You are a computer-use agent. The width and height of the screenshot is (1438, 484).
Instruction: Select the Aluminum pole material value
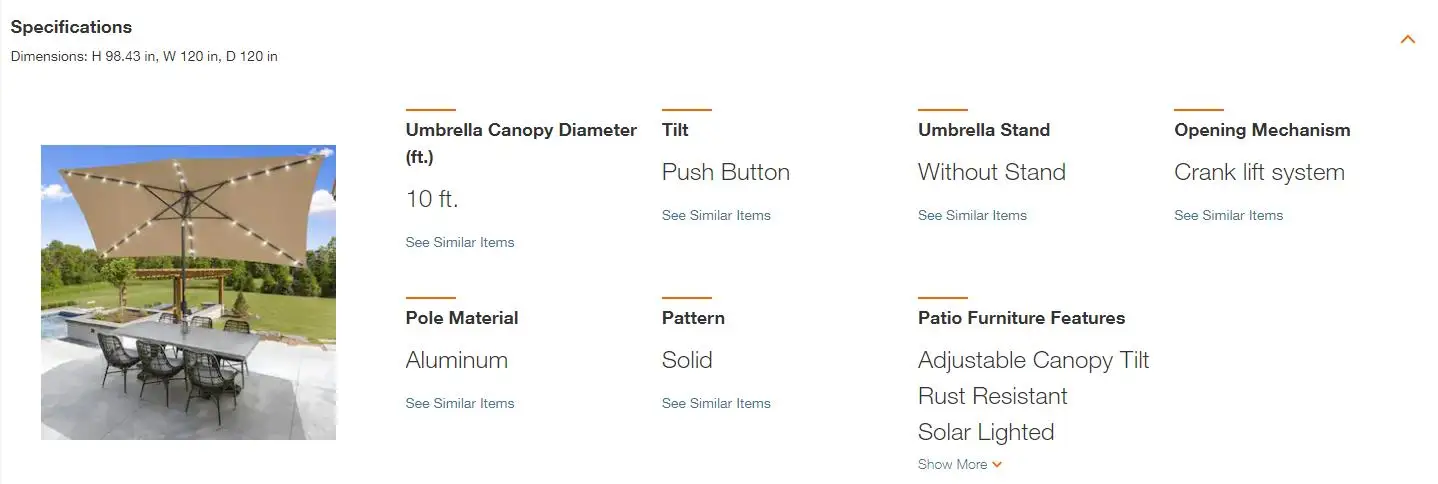point(457,360)
